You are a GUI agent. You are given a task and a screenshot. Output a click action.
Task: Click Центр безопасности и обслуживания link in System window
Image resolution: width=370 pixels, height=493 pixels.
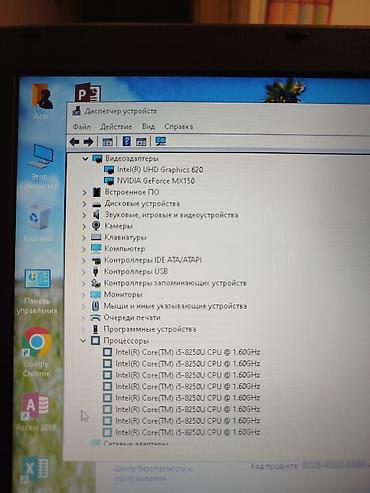pyautogui.click(x=153, y=473)
